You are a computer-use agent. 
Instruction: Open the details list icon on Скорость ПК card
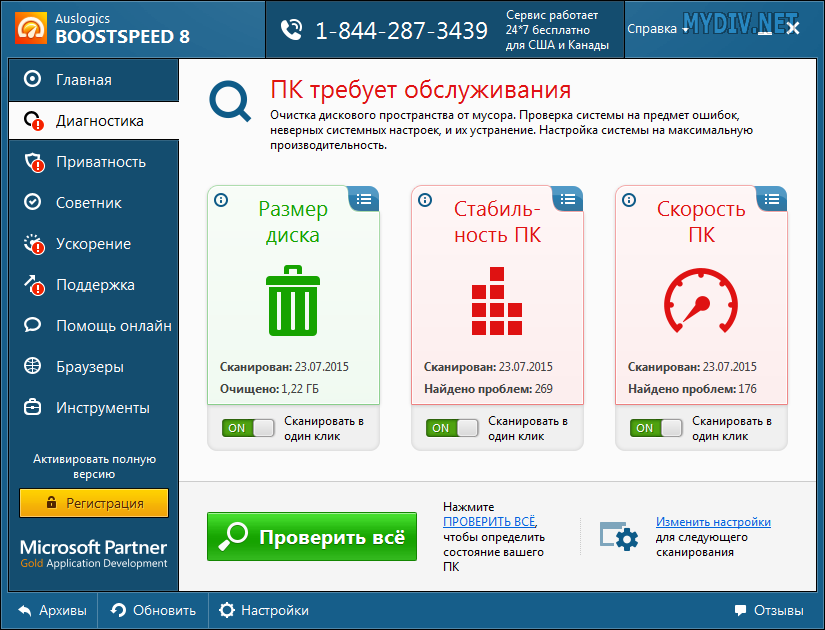(x=772, y=199)
